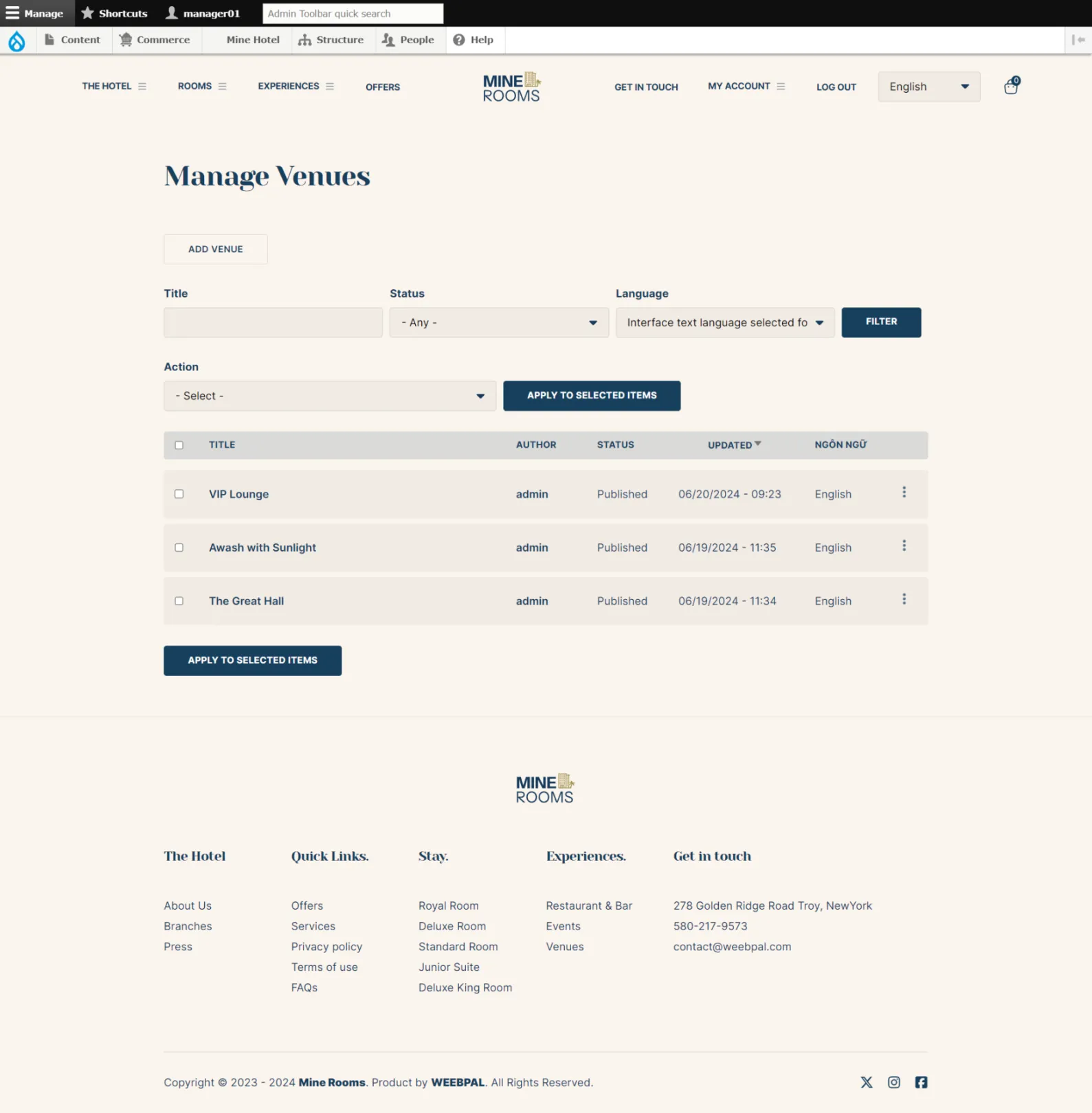Check the VIP Lounge row checkbox

pyautogui.click(x=179, y=494)
